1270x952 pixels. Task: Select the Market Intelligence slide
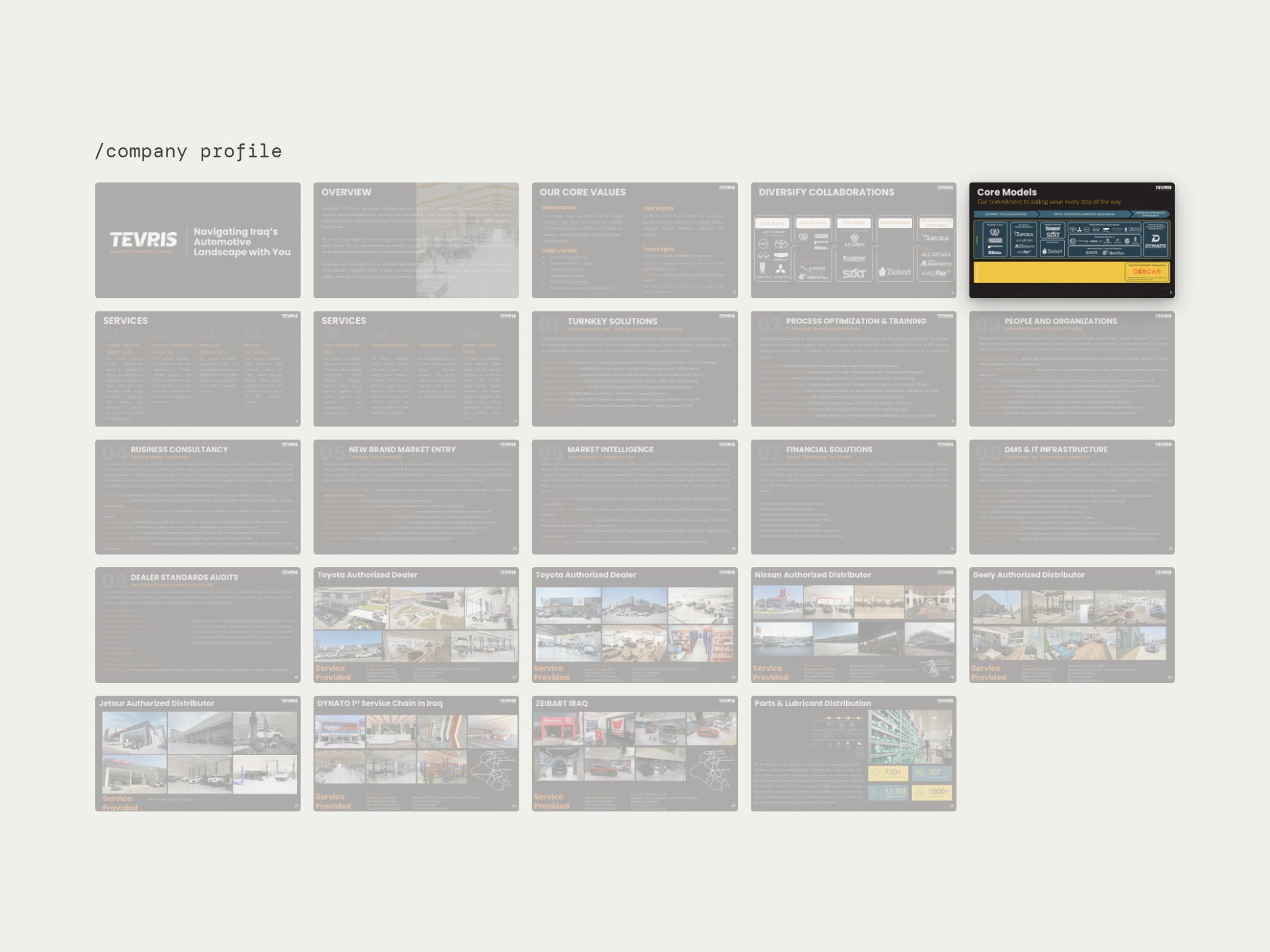pyautogui.click(x=635, y=497)
